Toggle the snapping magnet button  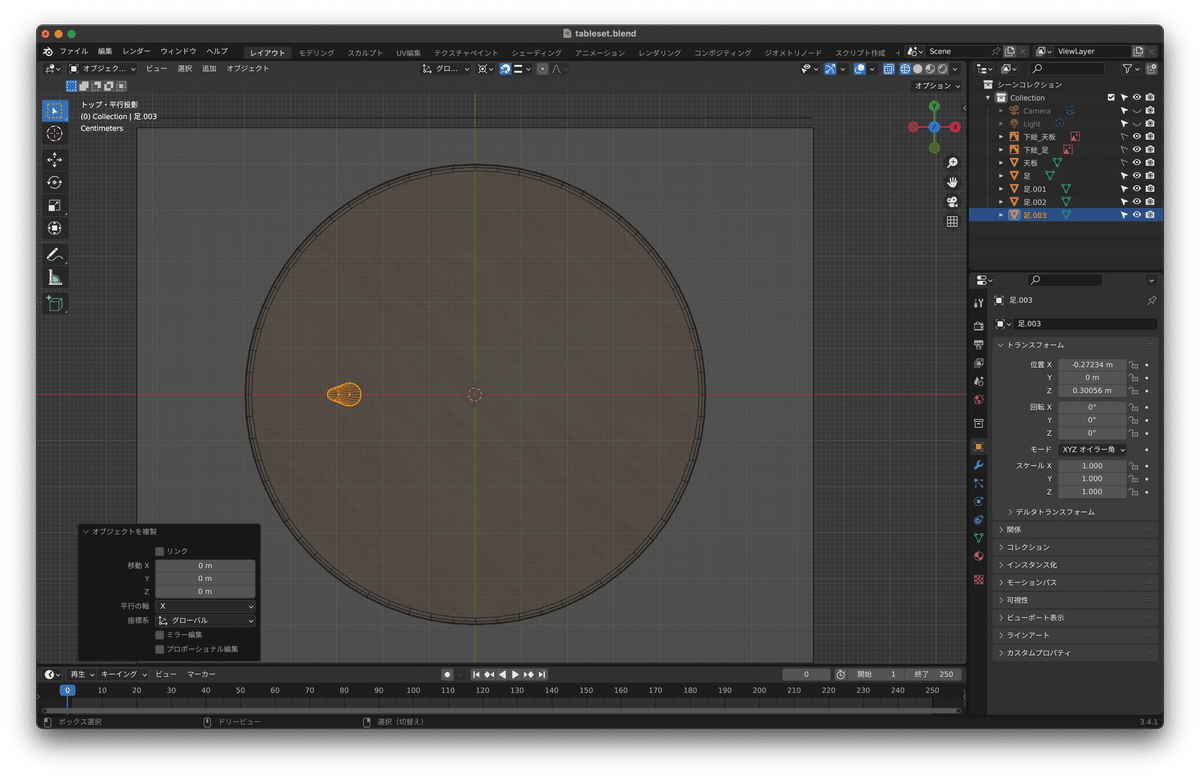[x=505, y=69]
